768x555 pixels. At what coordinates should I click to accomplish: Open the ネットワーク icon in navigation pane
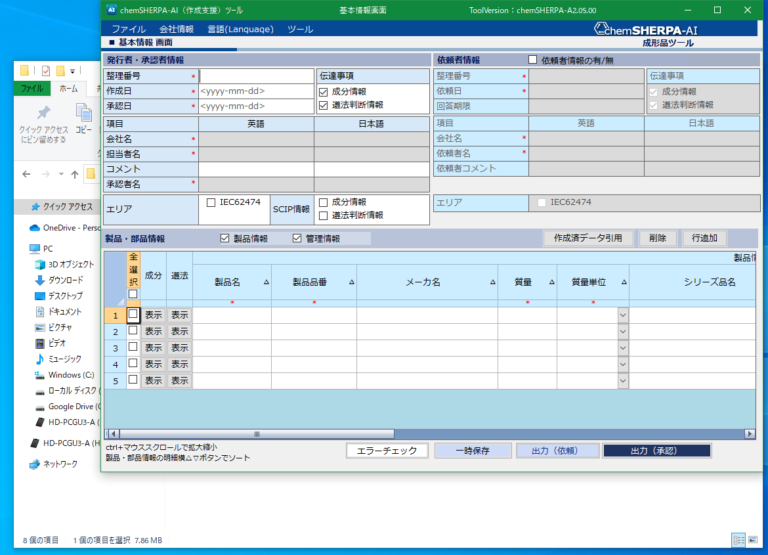point(35,464)
